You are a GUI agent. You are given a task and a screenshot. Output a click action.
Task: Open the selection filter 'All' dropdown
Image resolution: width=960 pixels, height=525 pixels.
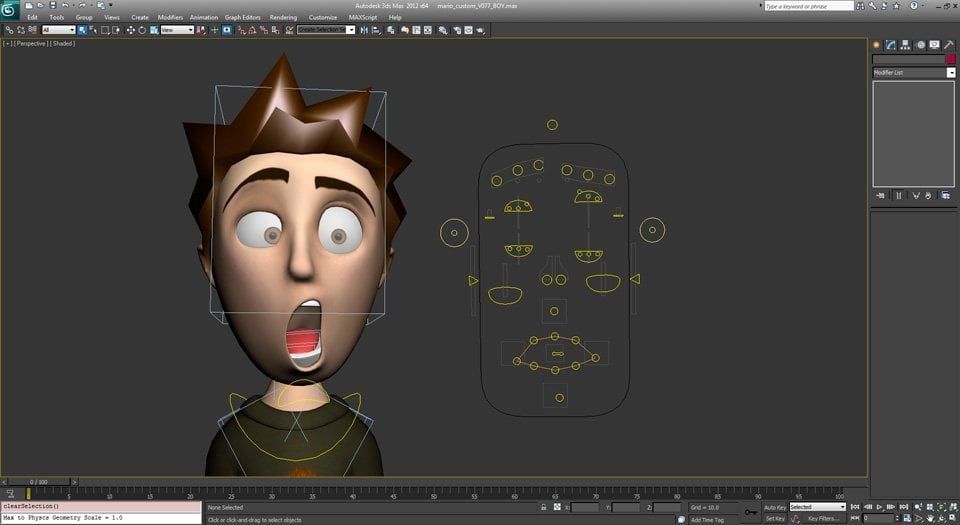[58, 30]
